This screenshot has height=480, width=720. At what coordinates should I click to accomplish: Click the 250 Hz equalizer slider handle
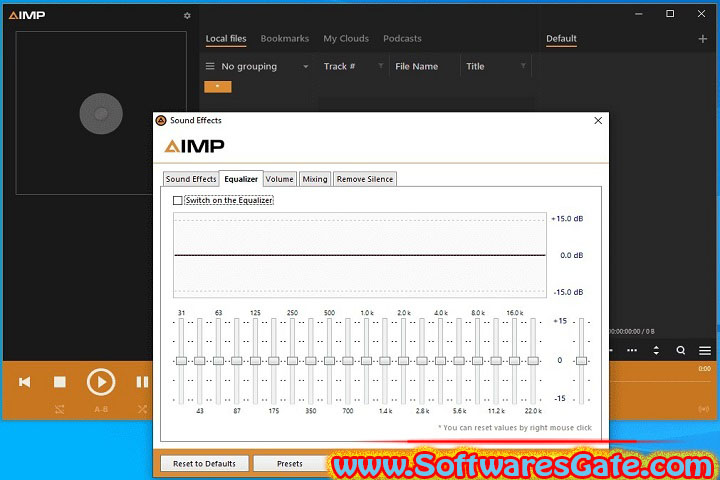point(292,361)
